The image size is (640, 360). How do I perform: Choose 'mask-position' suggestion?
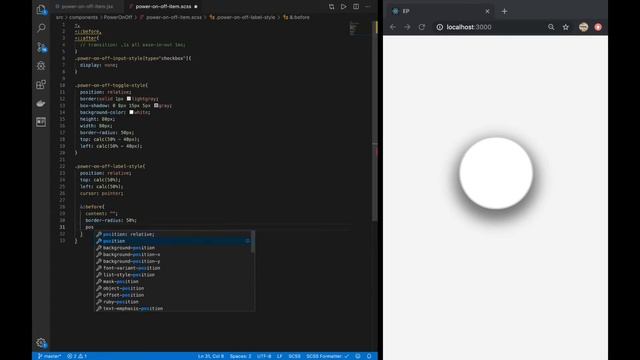pyautogui.click(x=173, y=282)
